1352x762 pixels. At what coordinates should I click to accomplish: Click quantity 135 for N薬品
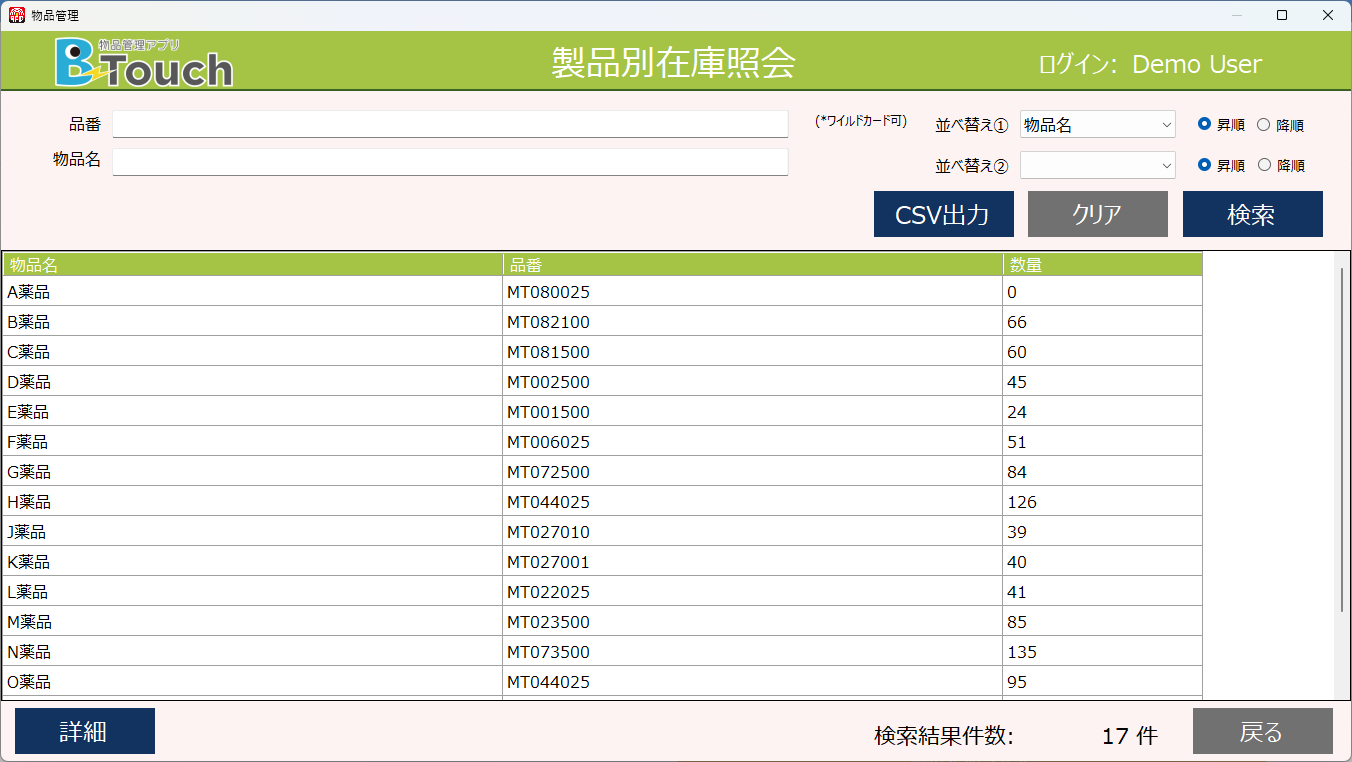1022,652
